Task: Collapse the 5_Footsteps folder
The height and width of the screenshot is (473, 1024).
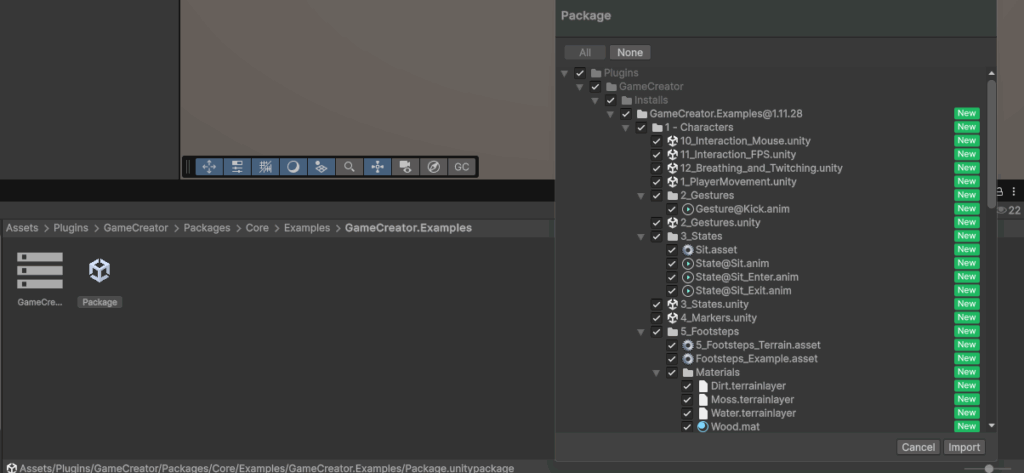Action: [x=641, y=332]
